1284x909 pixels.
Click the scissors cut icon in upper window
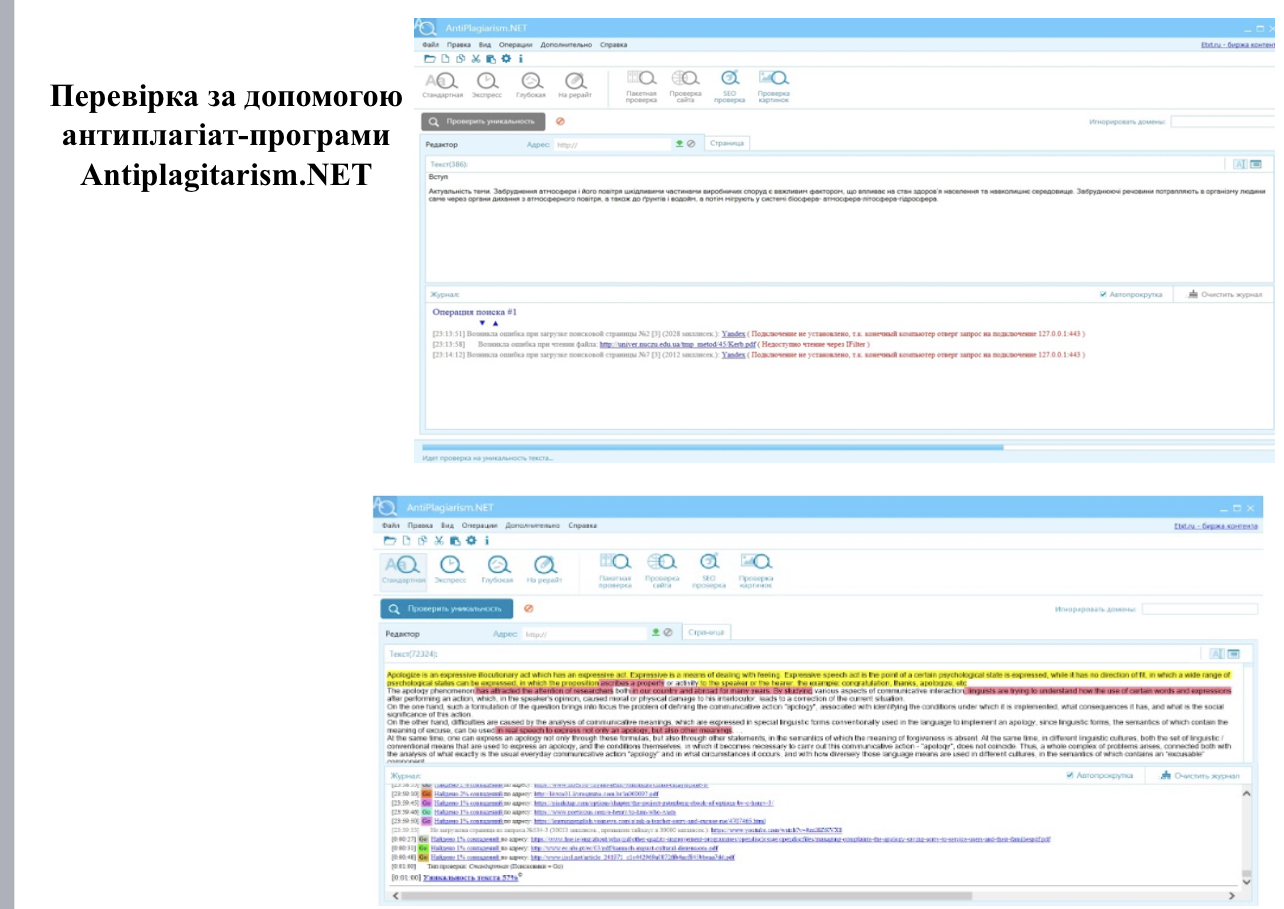(x=476, y=58)
